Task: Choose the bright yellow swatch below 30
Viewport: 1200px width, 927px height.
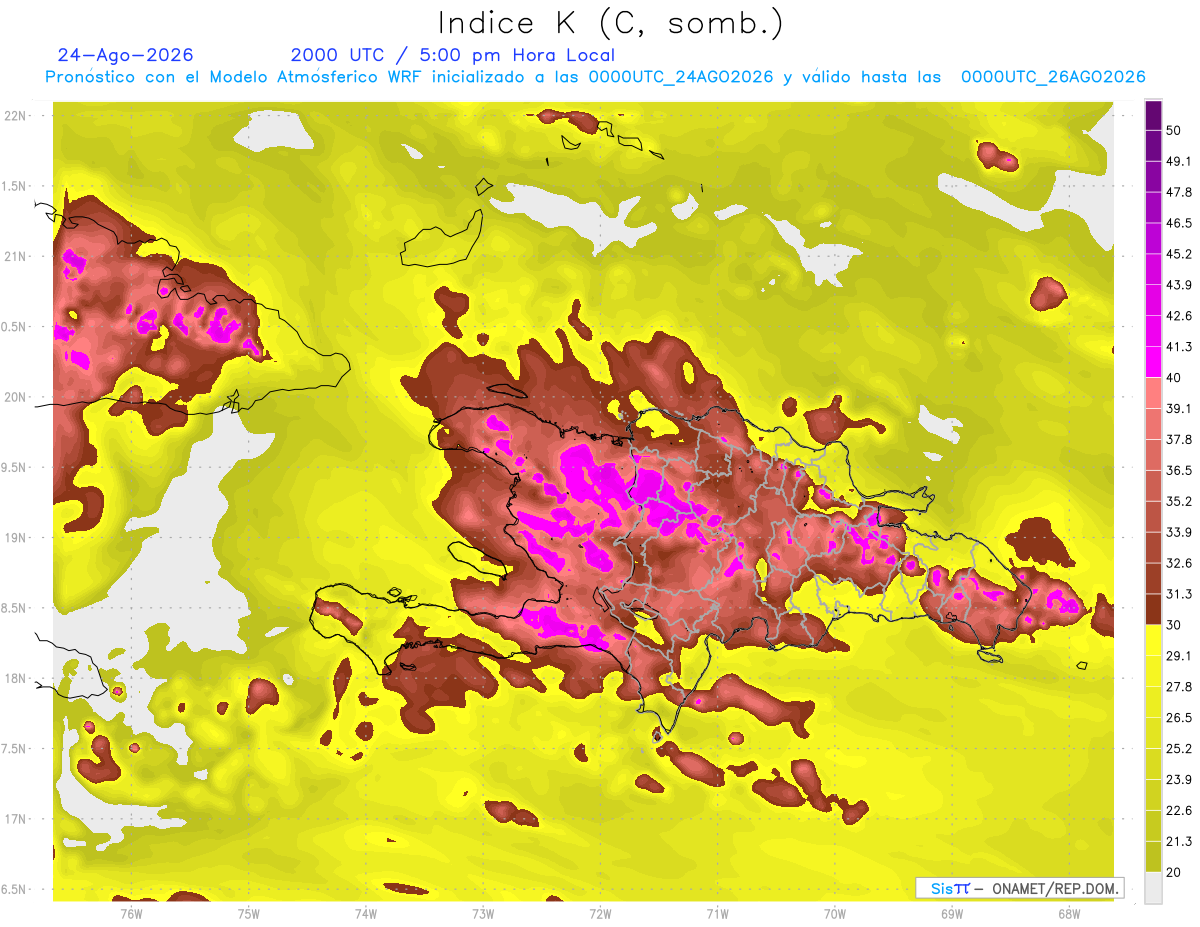Action: coord(1153,639)
